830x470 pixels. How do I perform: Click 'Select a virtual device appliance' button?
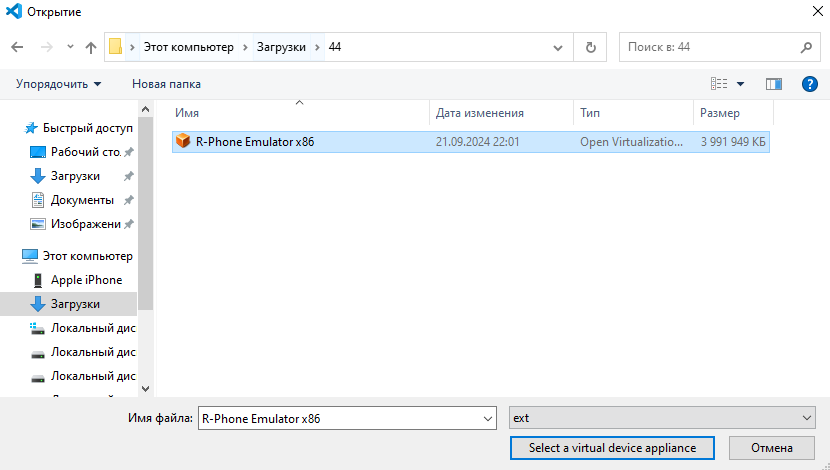coord(612,448)
